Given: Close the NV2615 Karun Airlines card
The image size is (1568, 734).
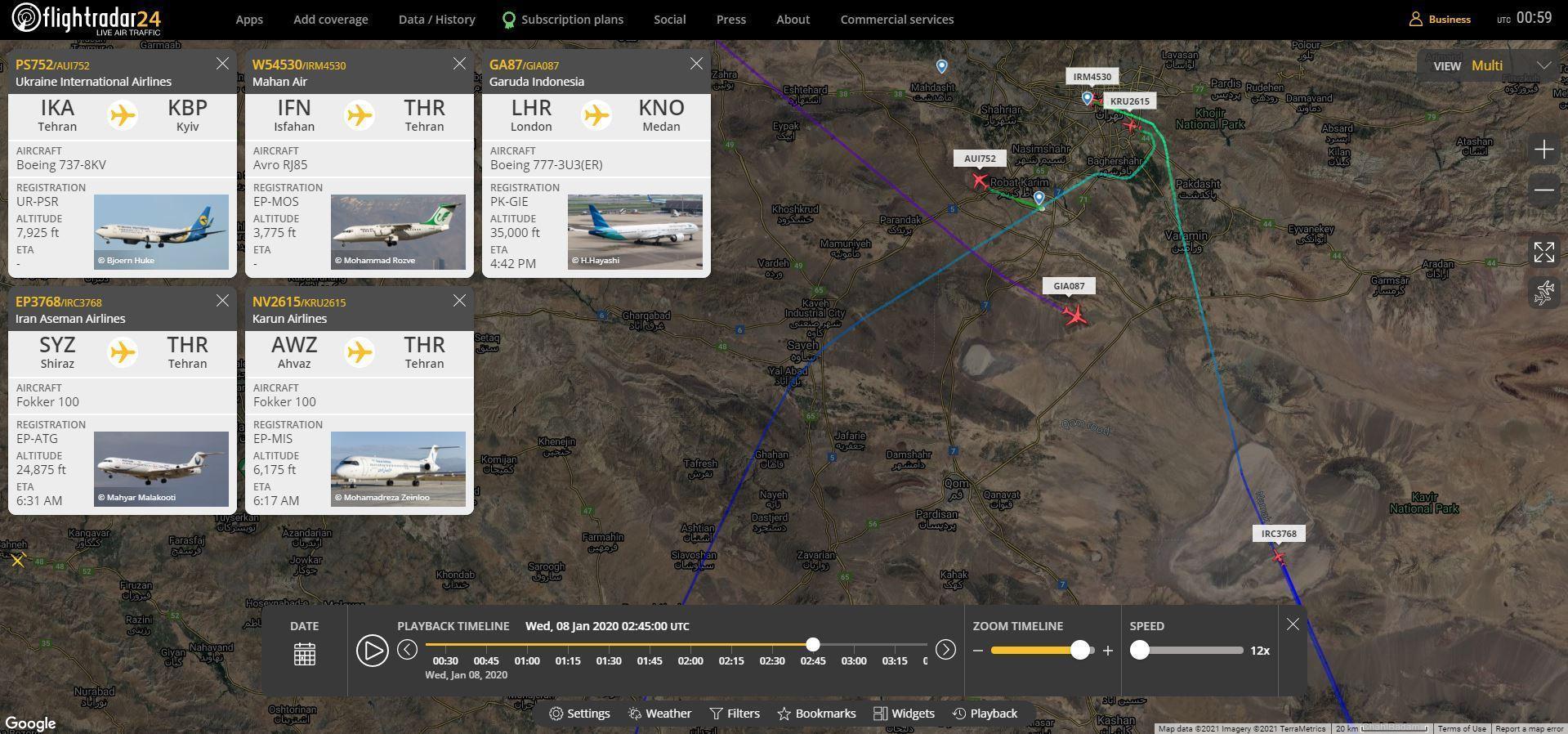Looking at the screenshot, I should 459,301.
